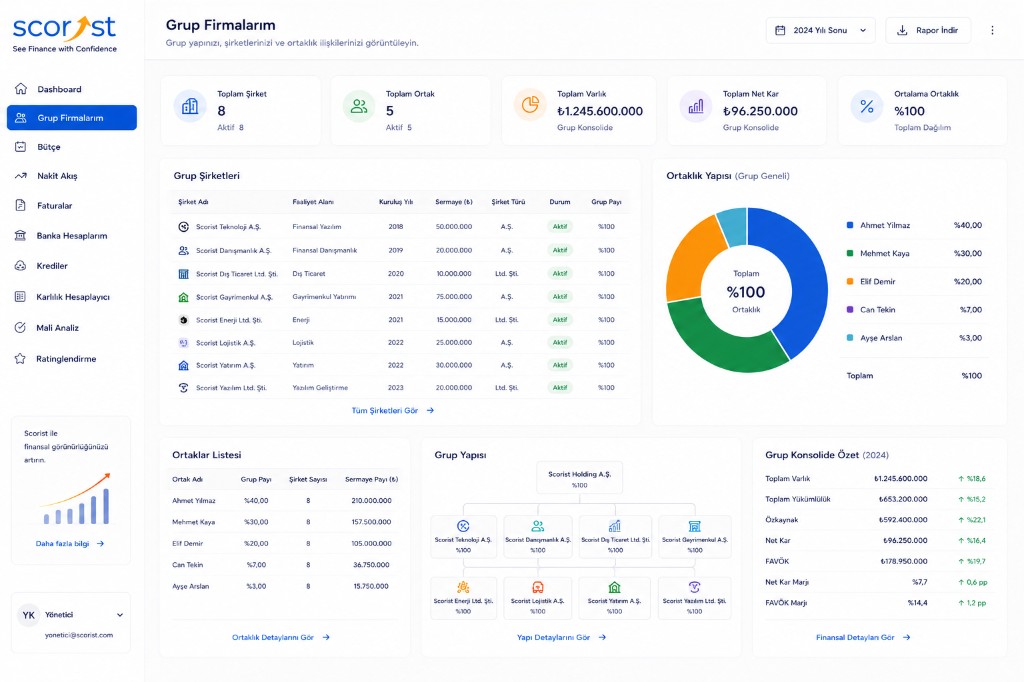Open the Dashboard sidebar item
Screen dimensions: 1024x682
pos(72,89)
